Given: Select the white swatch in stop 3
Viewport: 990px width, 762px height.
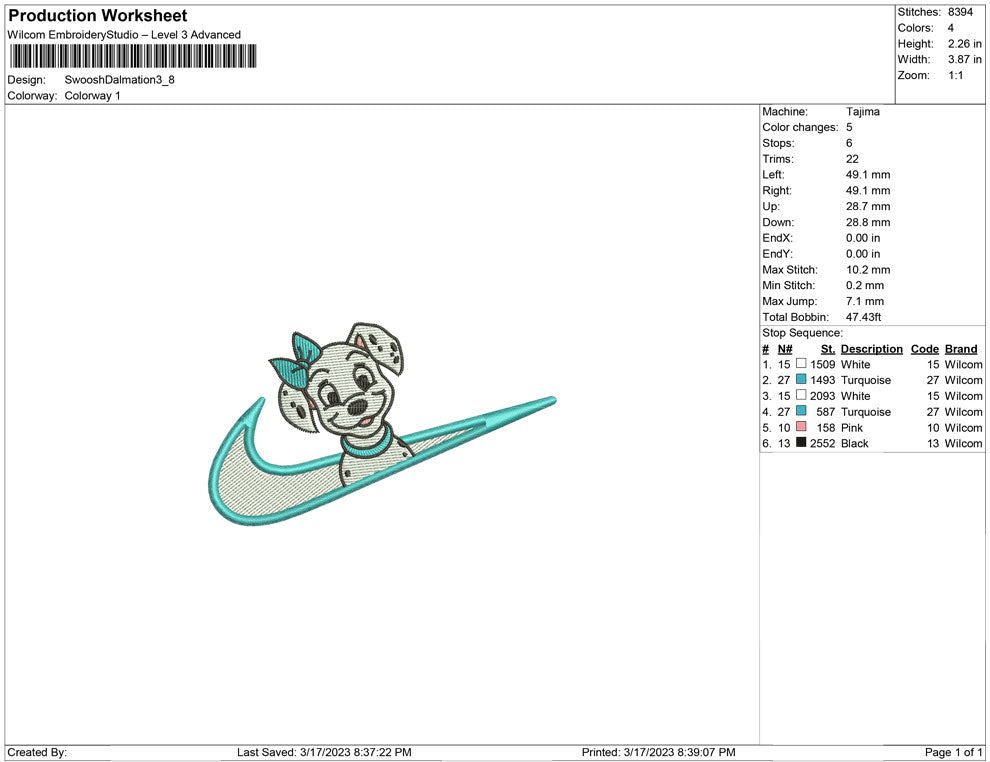Looking at the screenshot, I should point(801,395).
